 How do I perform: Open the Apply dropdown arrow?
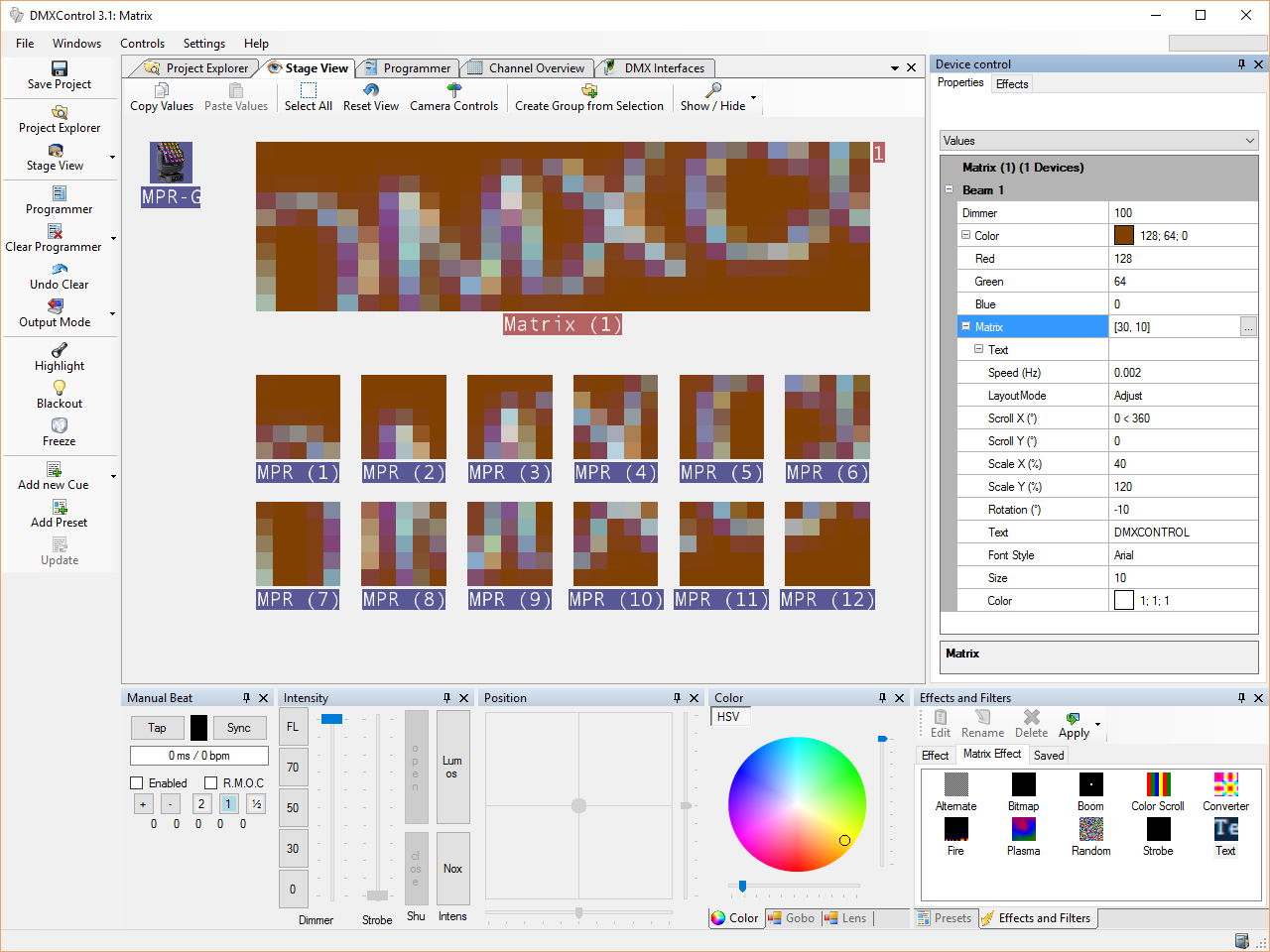[1097, 724]
